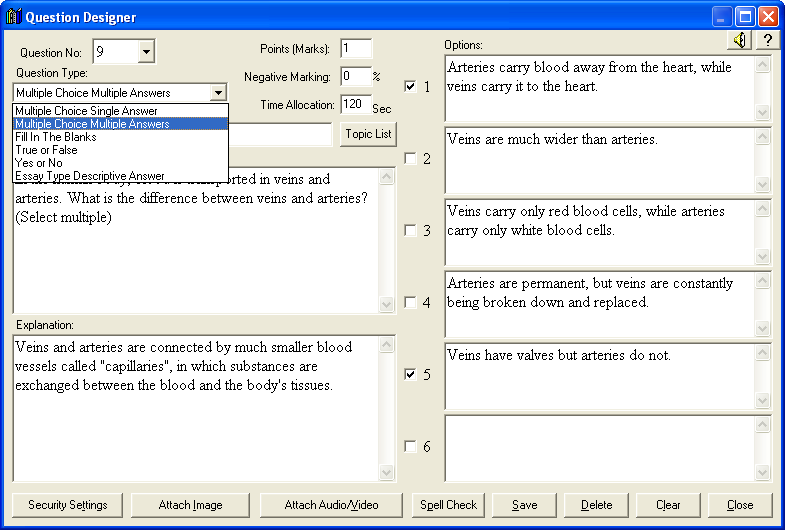Click the topic text field beside Topic List
The image size is (785, 530).
pyautogui.click(x=280, y=134)
